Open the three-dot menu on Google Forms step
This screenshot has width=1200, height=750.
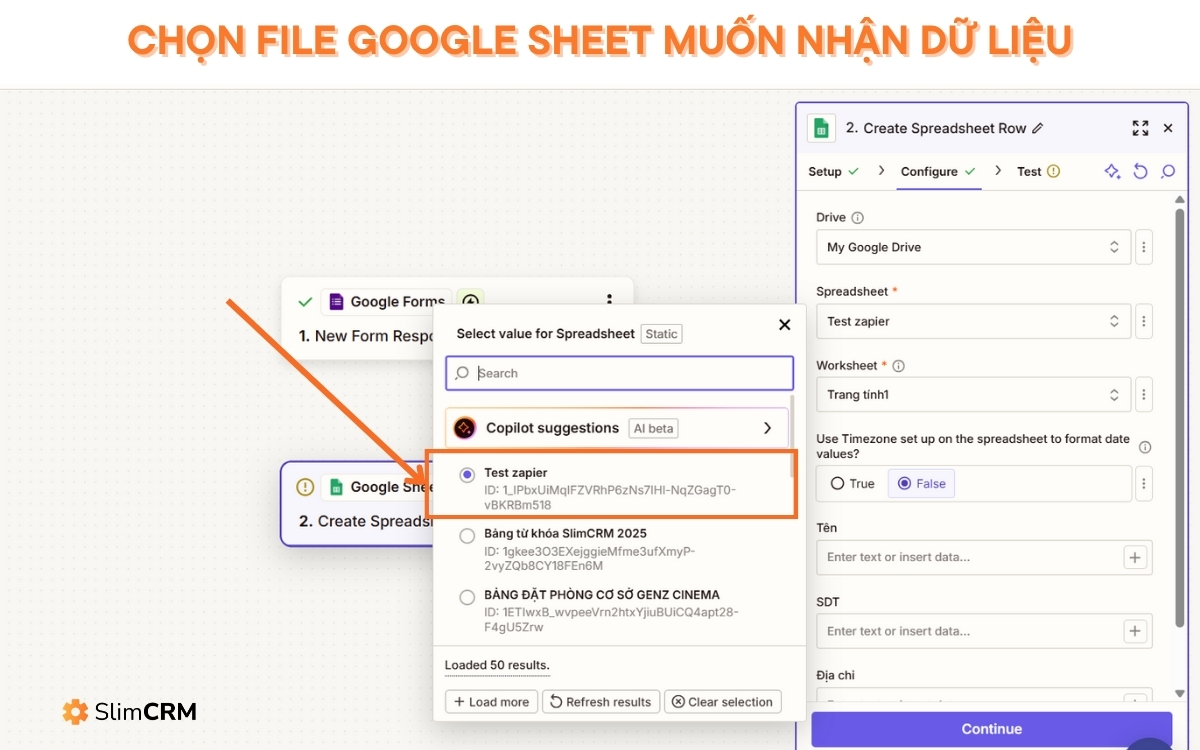point(609,301)
